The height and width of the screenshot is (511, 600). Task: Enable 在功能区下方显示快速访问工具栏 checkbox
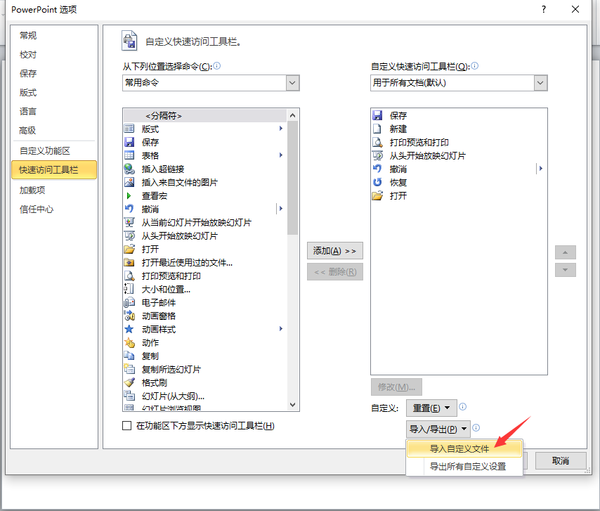point(127,426)
